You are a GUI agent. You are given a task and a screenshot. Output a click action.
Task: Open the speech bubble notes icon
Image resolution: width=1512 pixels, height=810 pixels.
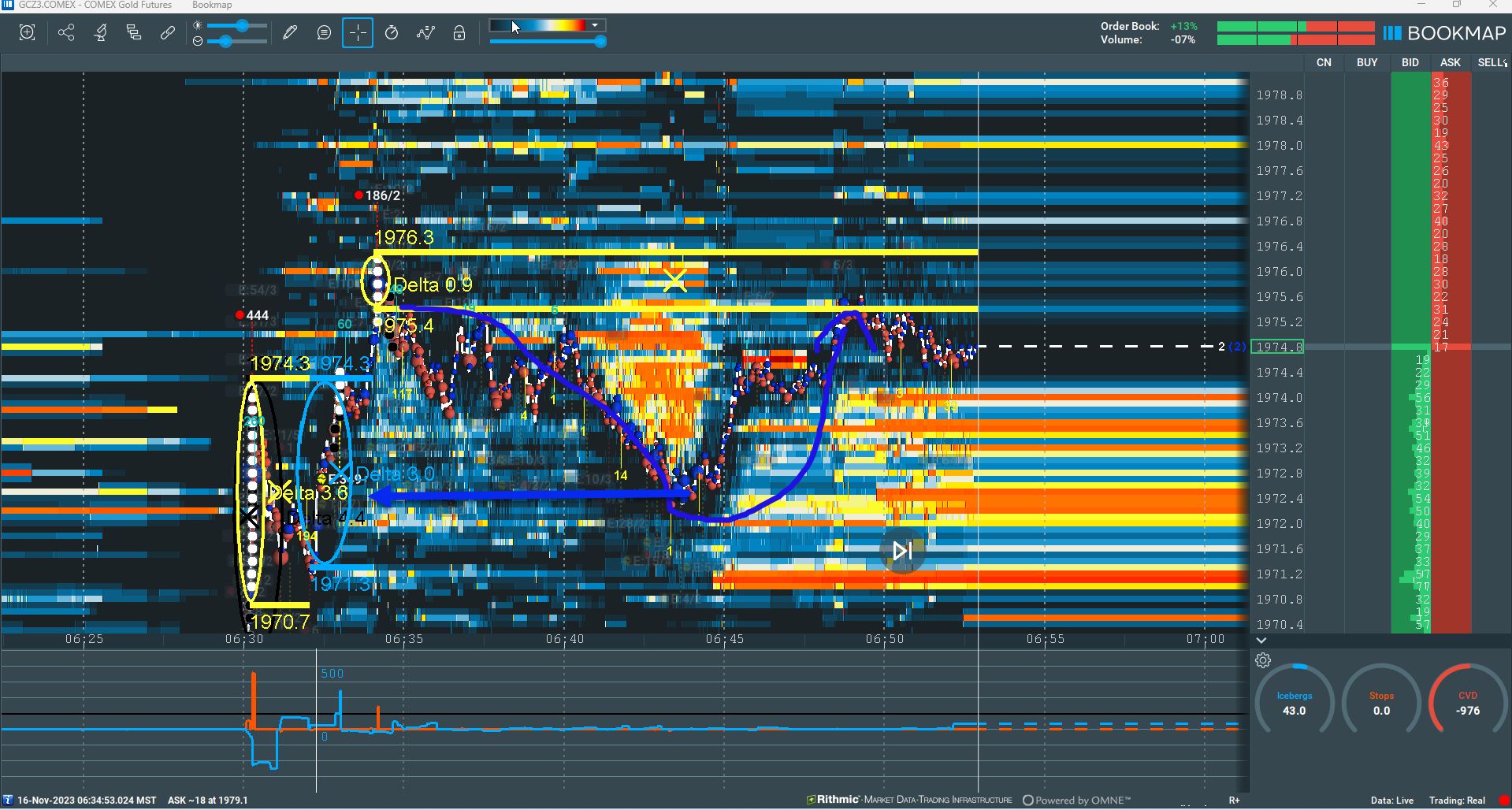[x=324, y=33]
